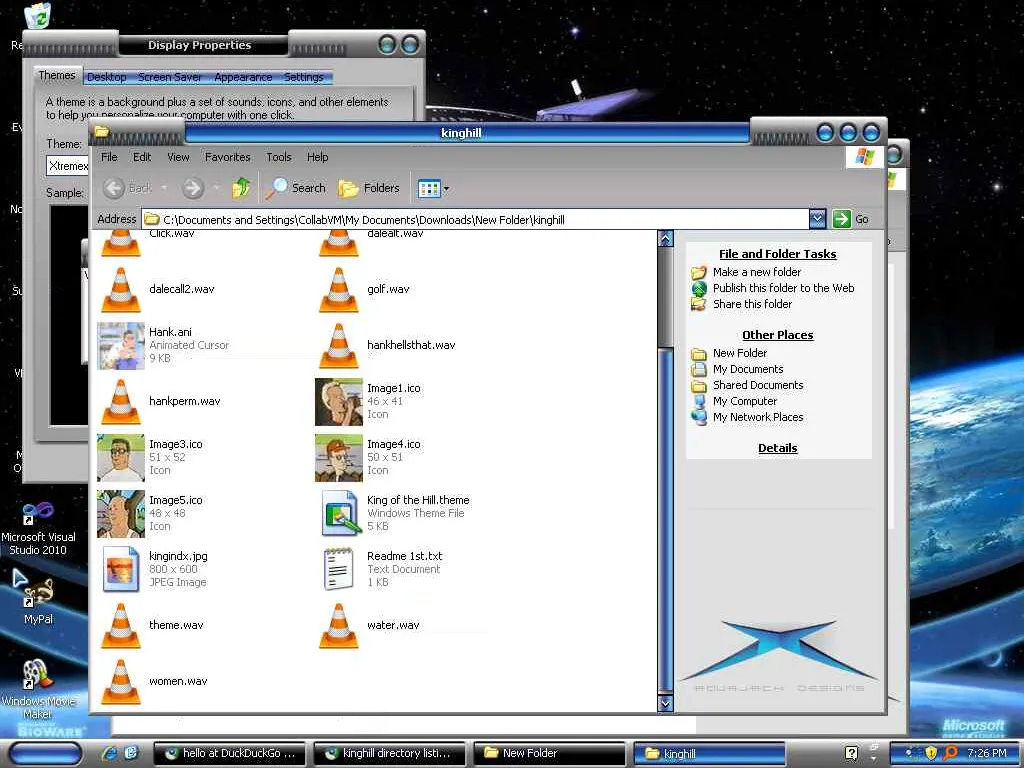Select Readme 1st.txt notepad icon
Viewport: 1024px width, 768px height.
click(338, 569)
